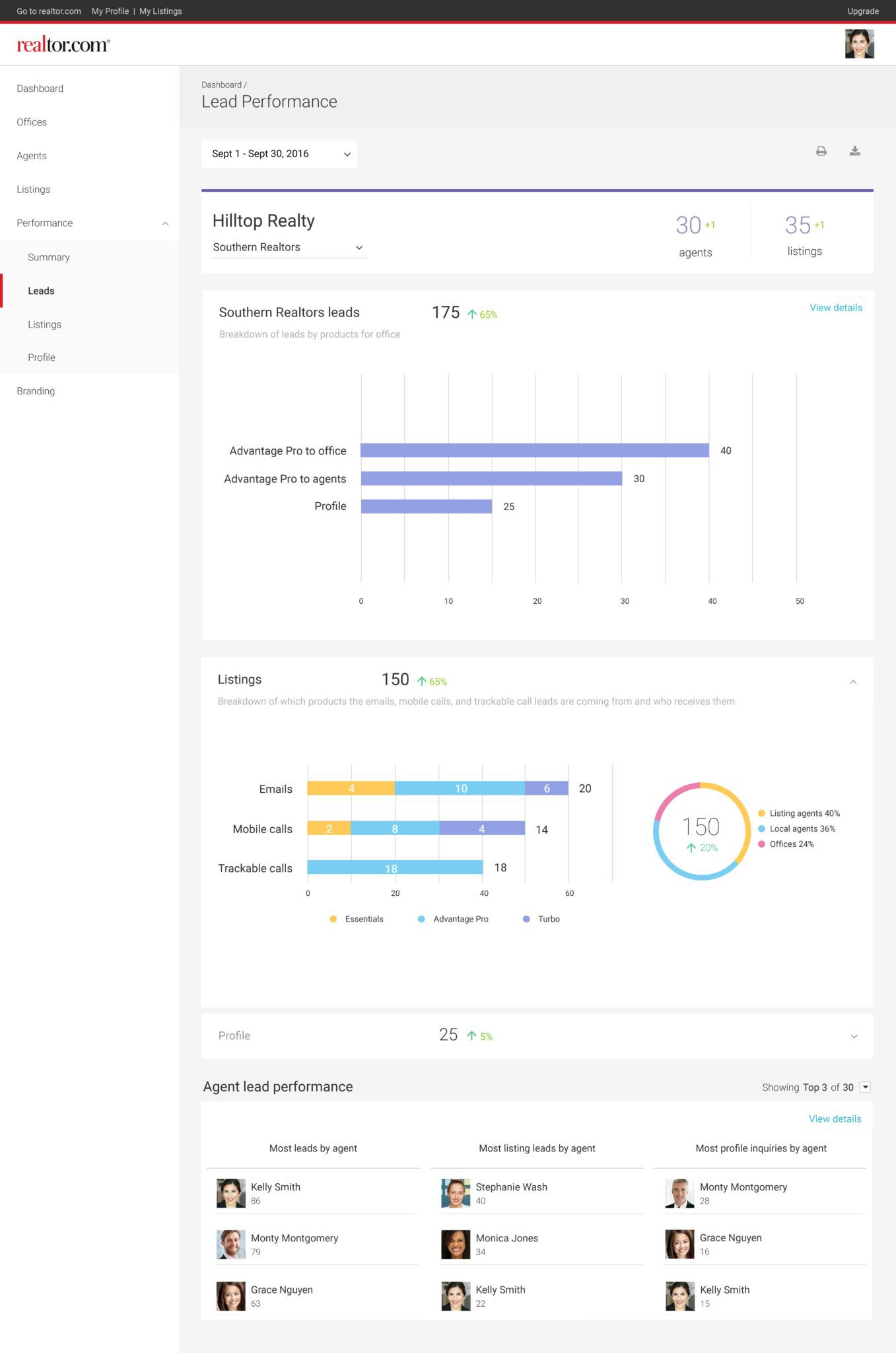Click the Most listing leads by agent heading

point(537,1148)
